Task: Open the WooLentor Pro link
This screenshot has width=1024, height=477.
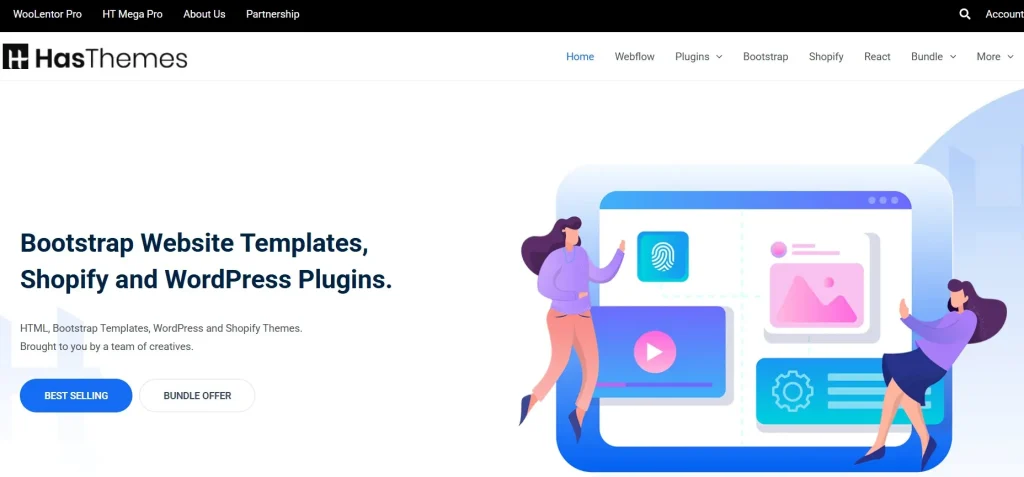Action: pyautogui.click(x=47, y=14)
